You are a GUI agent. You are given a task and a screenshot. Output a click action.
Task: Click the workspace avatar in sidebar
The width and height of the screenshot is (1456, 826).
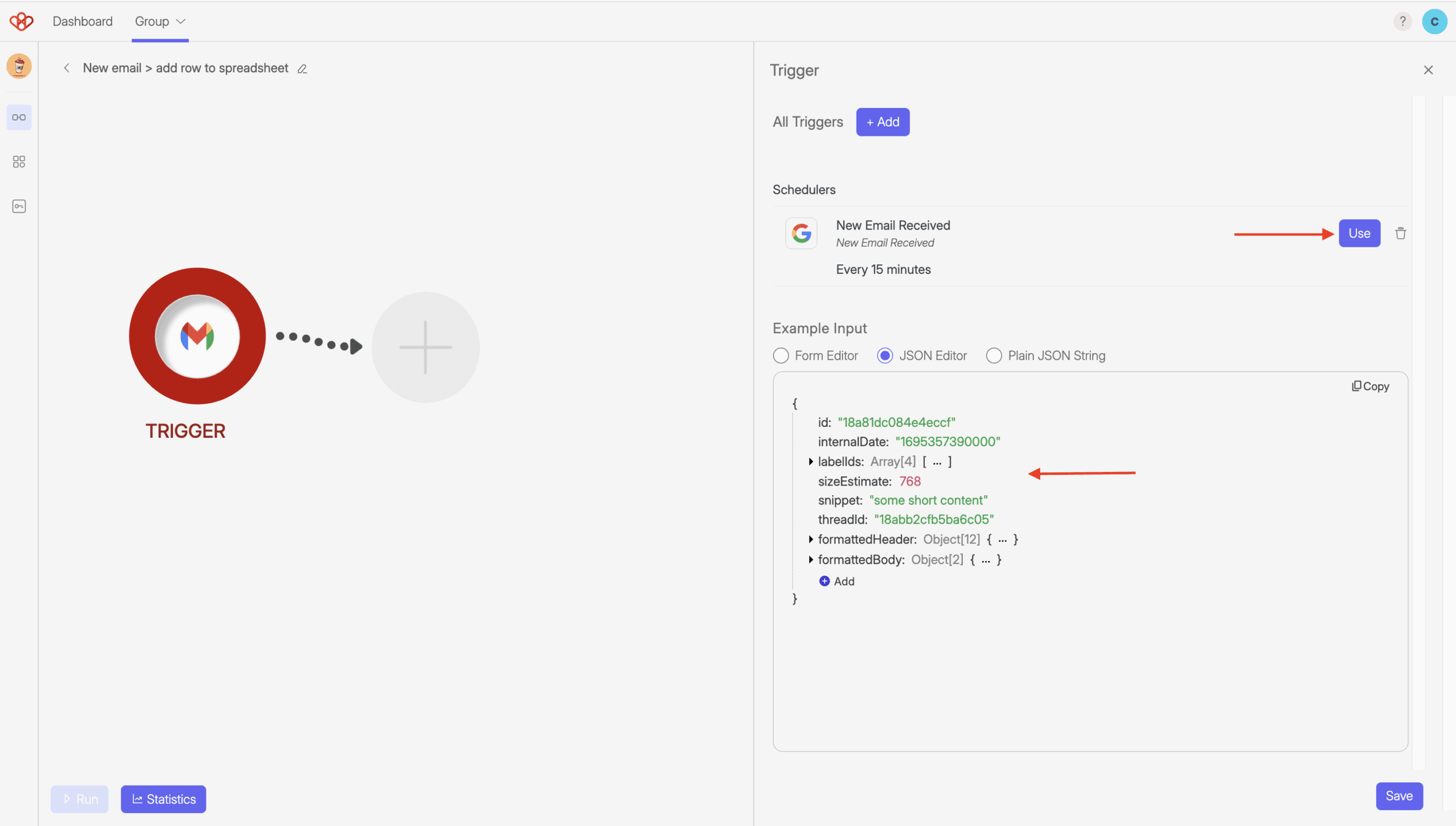coord(19,66)
